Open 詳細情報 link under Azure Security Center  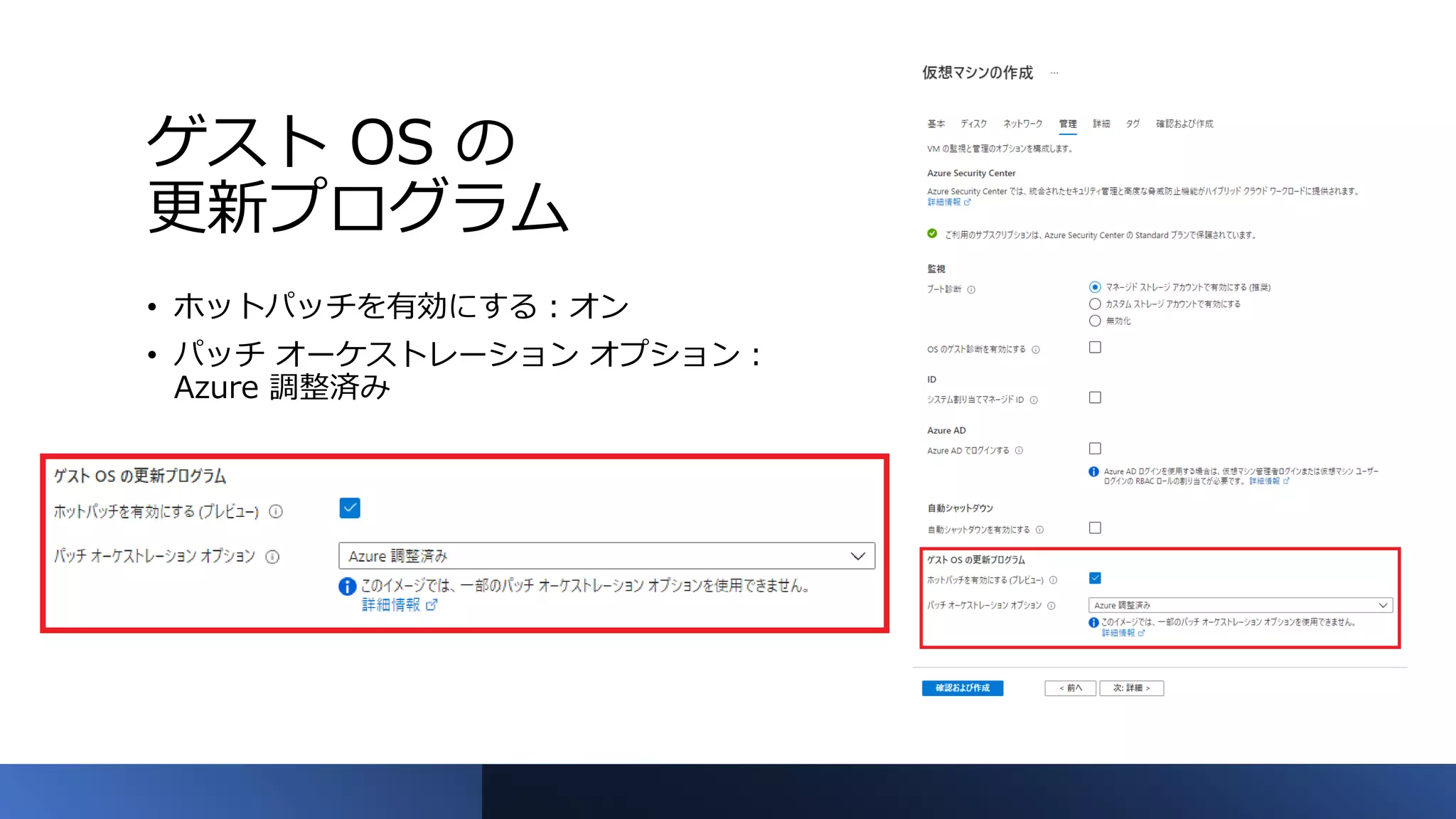[x=945, y=203]
